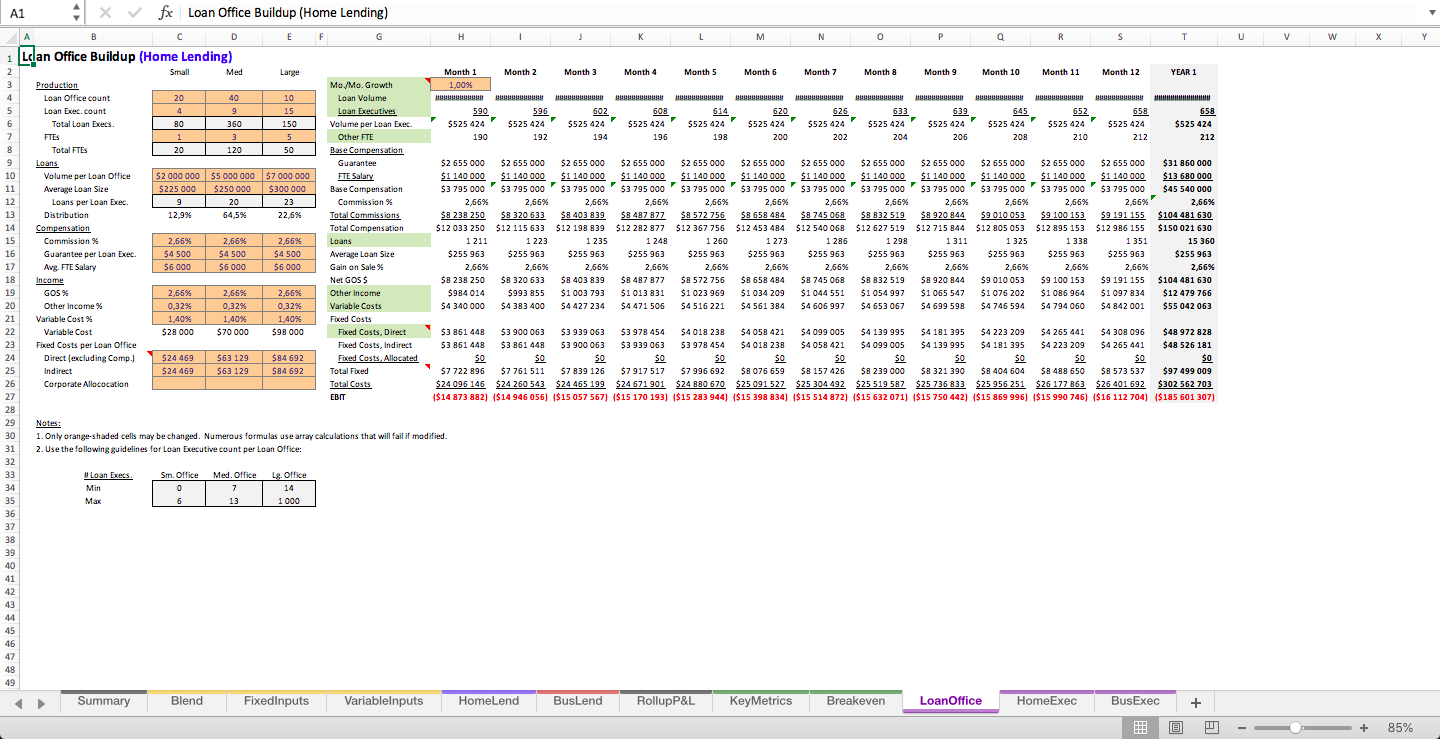Add a new sheet with plus button
Image resolution: width=1440 pixels, height=739 pixels.
[1194, 702]
